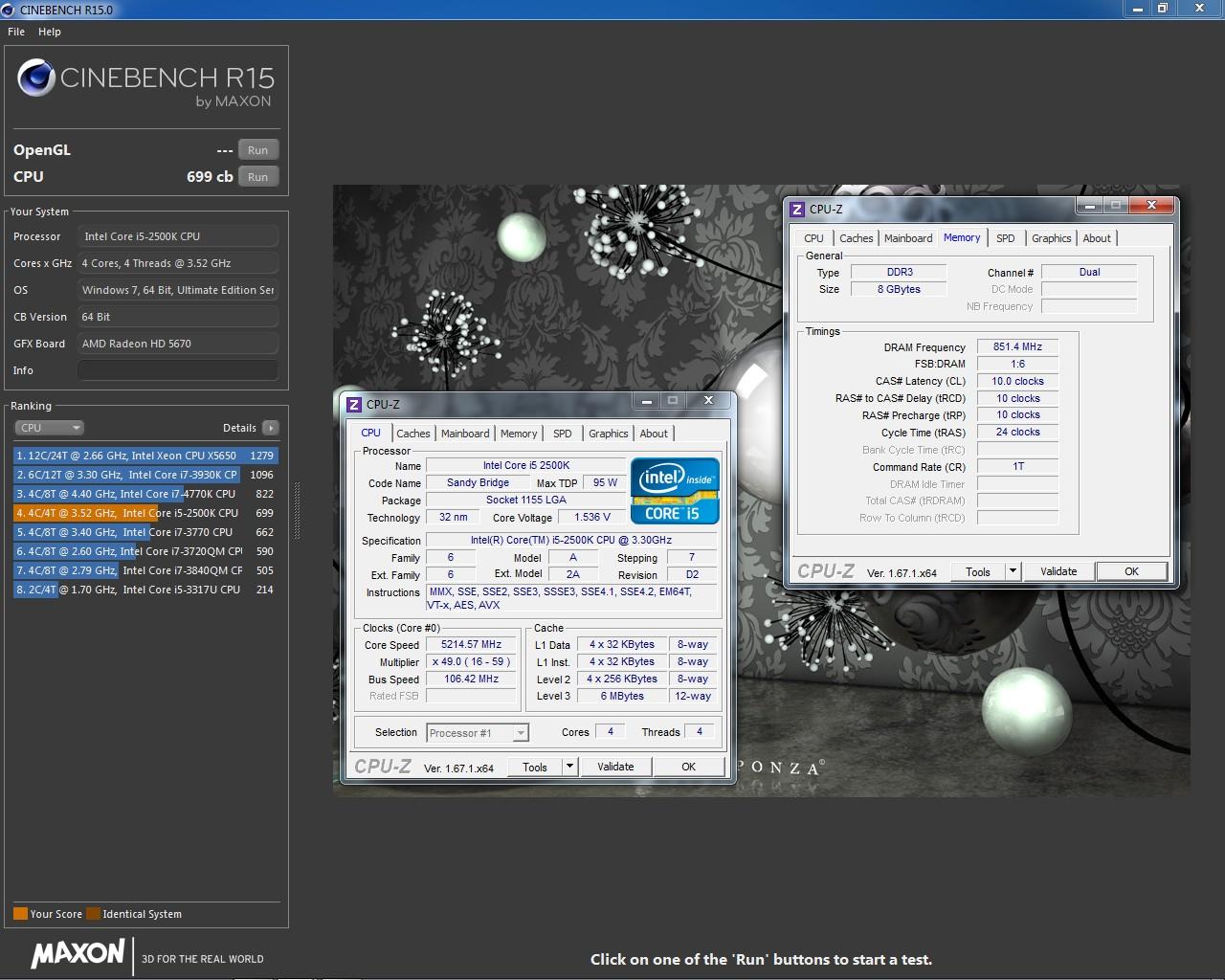Switch to Memory tab in front CPU-Z window
Viewport: 1225px width, 980px height.
519,434
